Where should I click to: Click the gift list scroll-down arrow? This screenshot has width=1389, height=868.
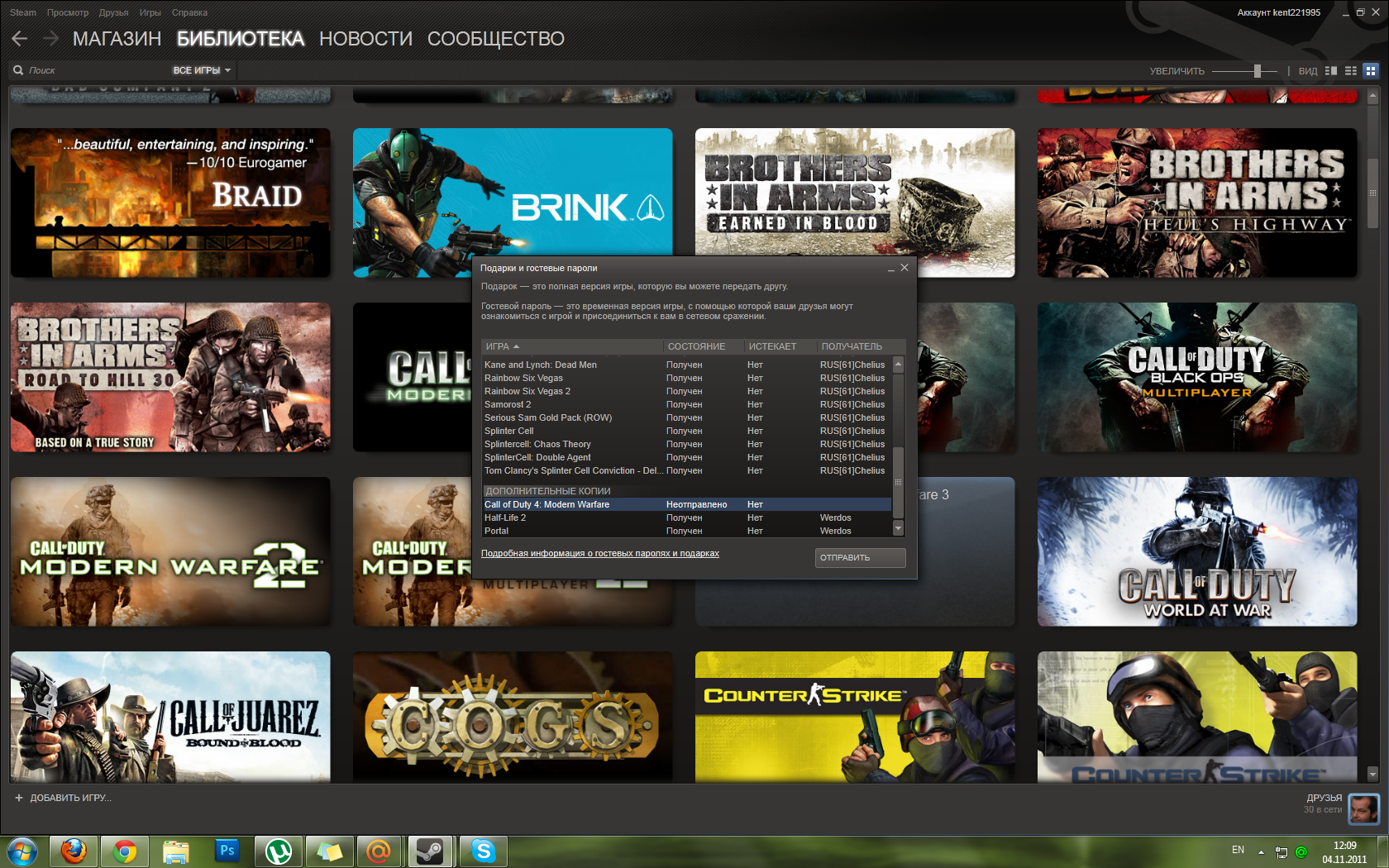pyautogui.click(x=898, y=528)
